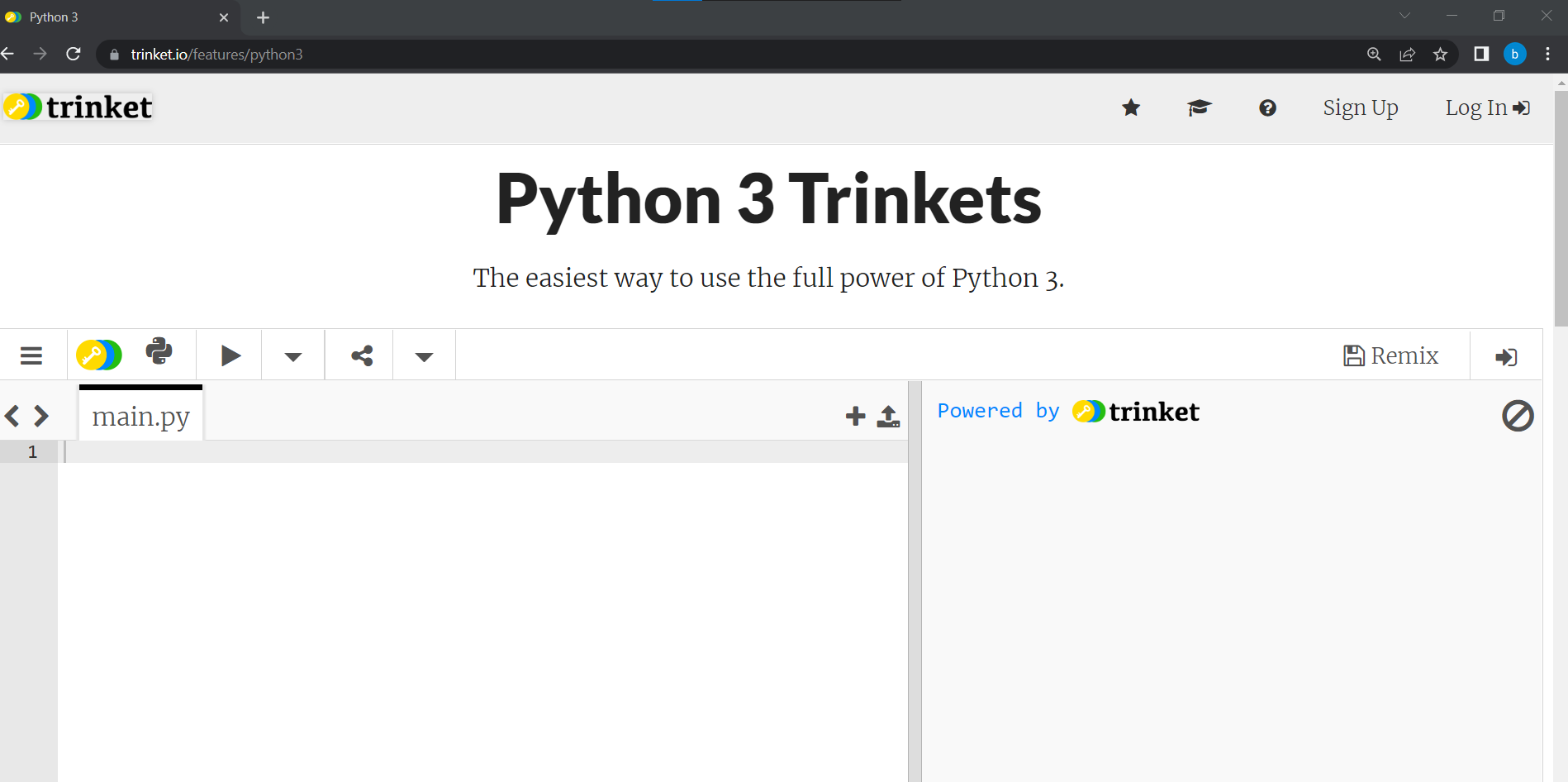Navigate files with the right chevron arrow
Screen dimensions: 1568x782
coord(40,415)
